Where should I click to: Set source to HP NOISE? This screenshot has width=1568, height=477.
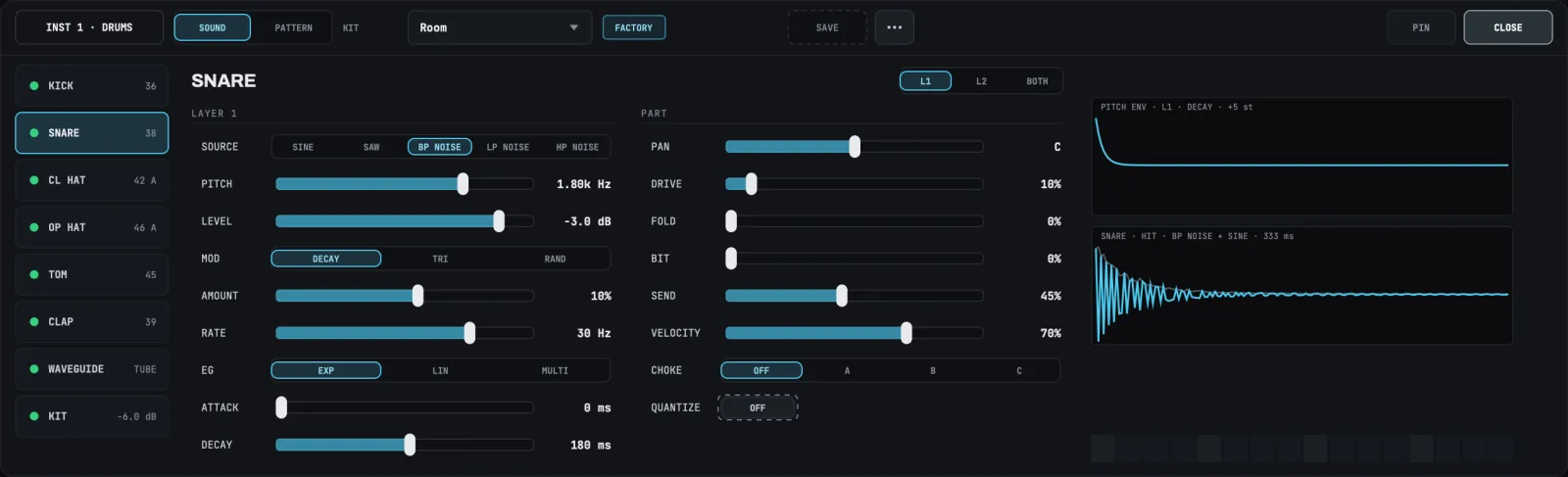coord(577,147)
